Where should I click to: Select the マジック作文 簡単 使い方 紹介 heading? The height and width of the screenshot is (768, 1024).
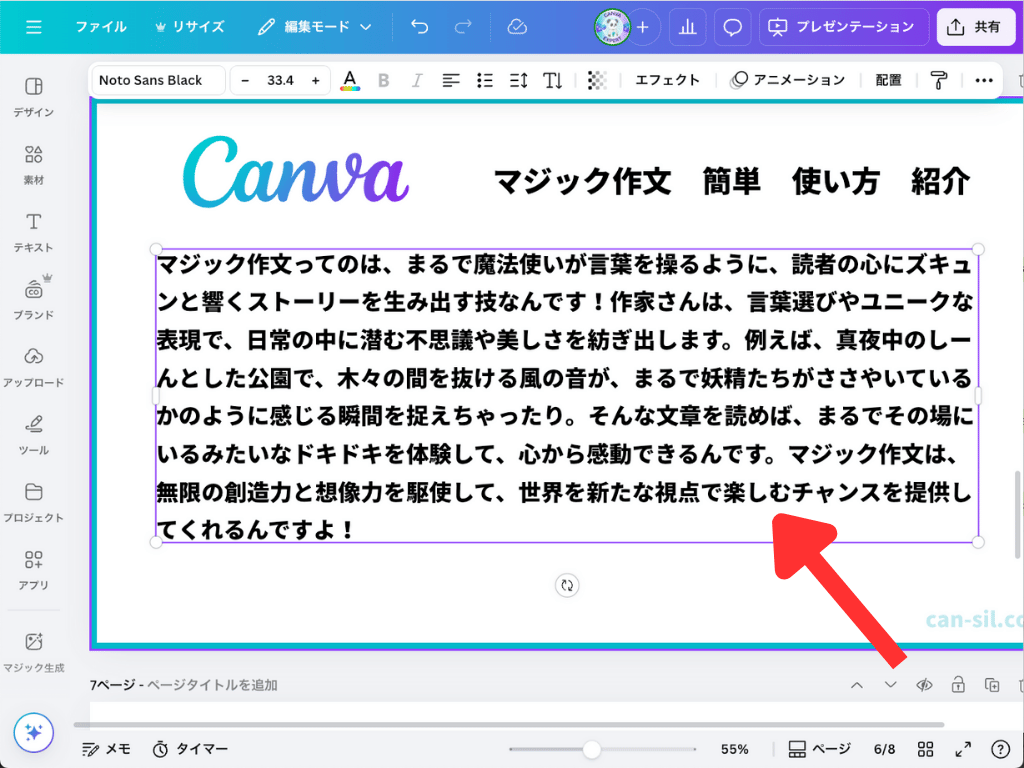[x=731, y=181]
